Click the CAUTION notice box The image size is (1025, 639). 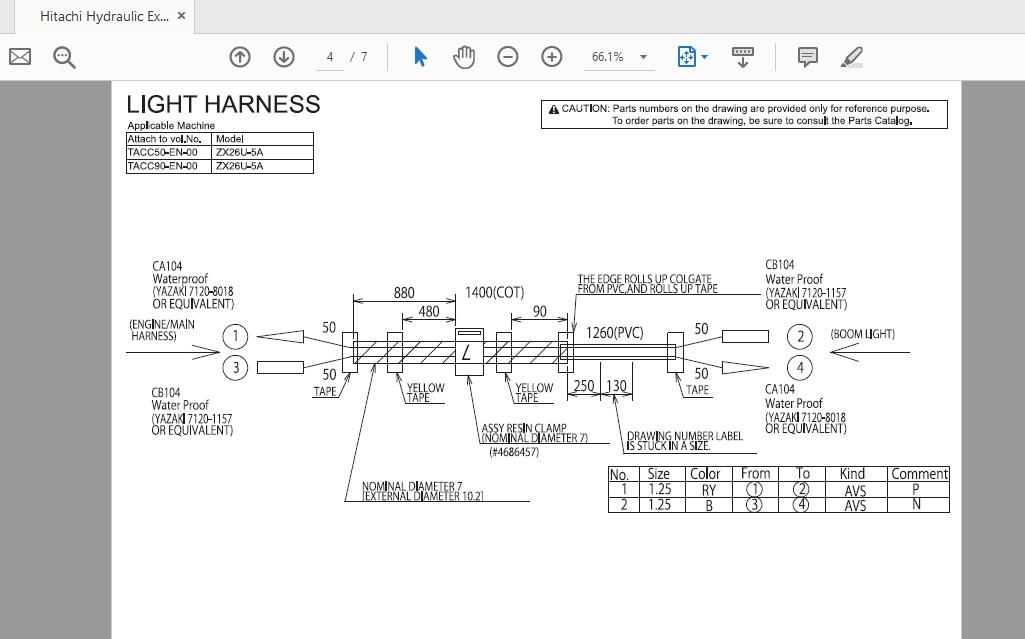pos(744,114)
